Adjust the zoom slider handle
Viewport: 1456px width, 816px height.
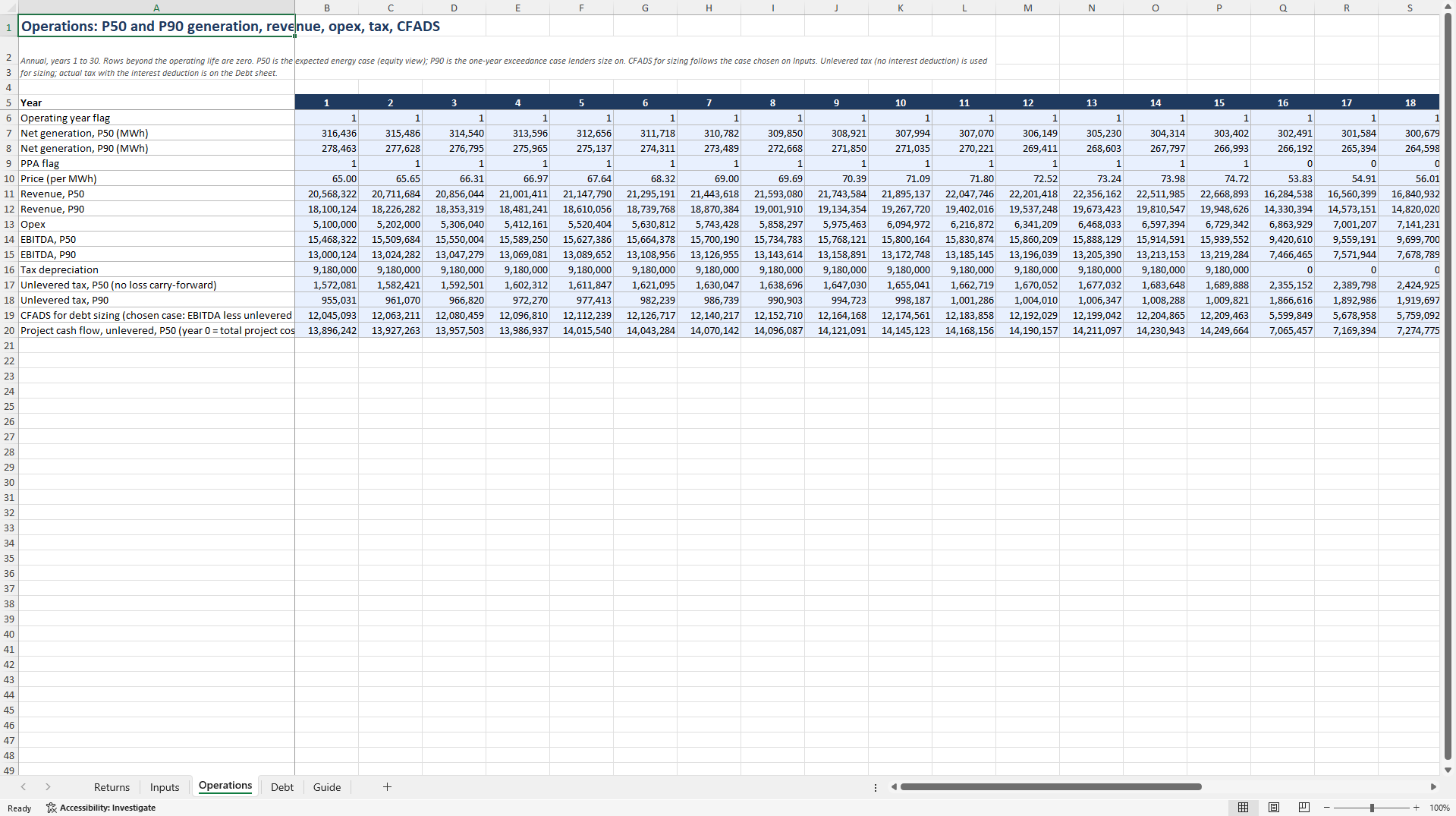pyautogui.click(x=1372, y=808)
